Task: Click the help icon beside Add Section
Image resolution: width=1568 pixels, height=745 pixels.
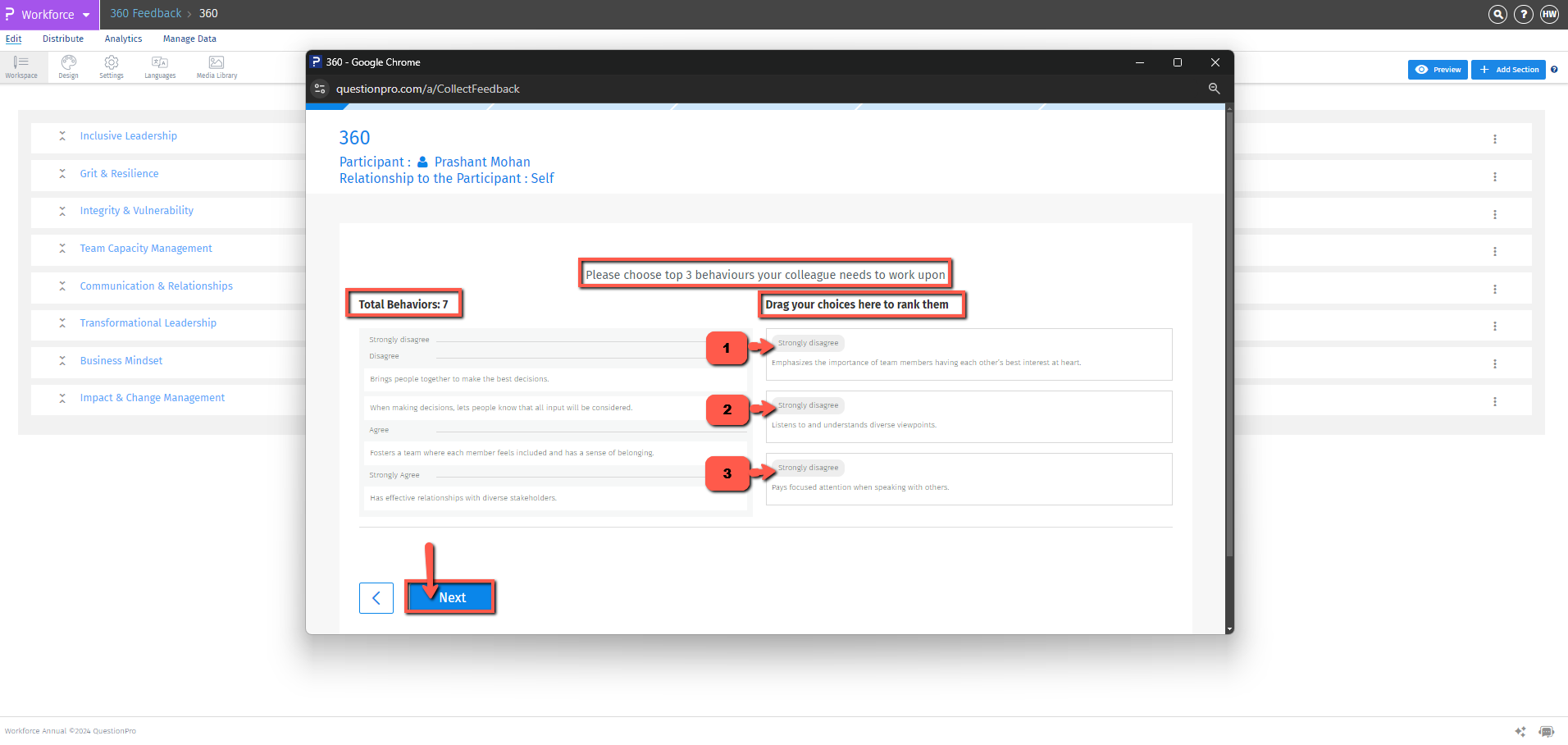Action: 1554,70
